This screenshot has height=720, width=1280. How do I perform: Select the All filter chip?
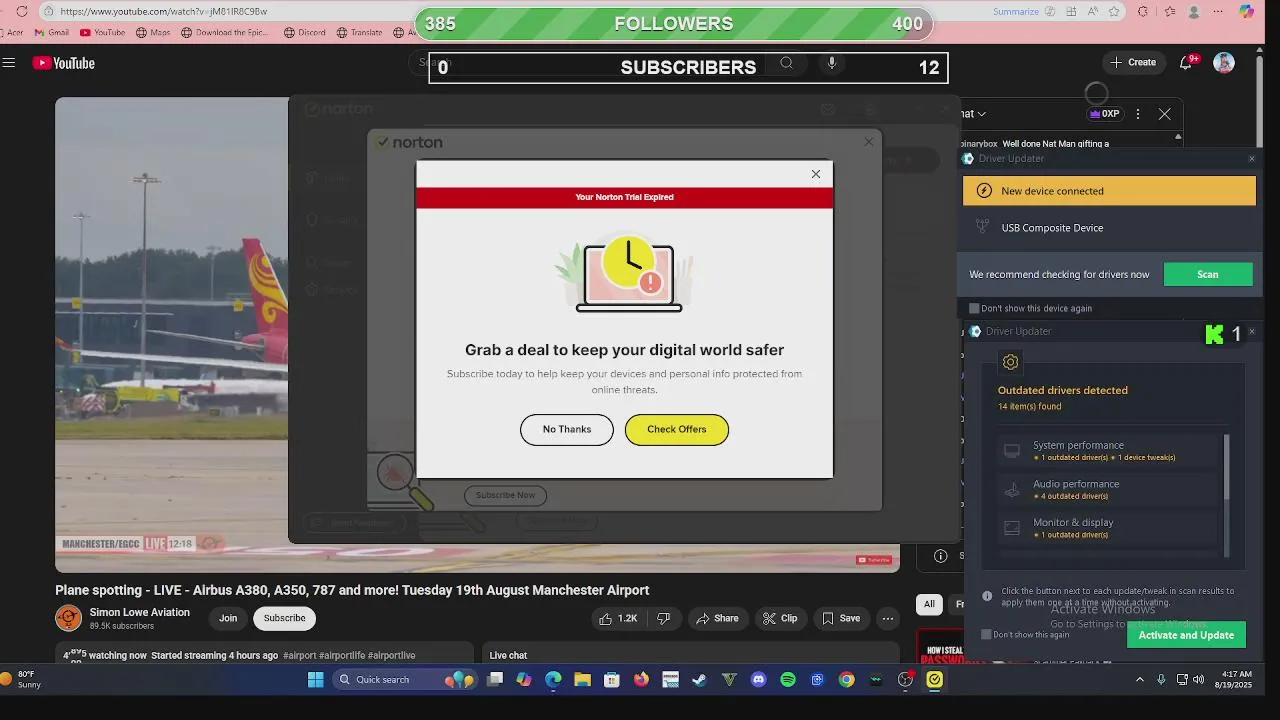[929, 604]
